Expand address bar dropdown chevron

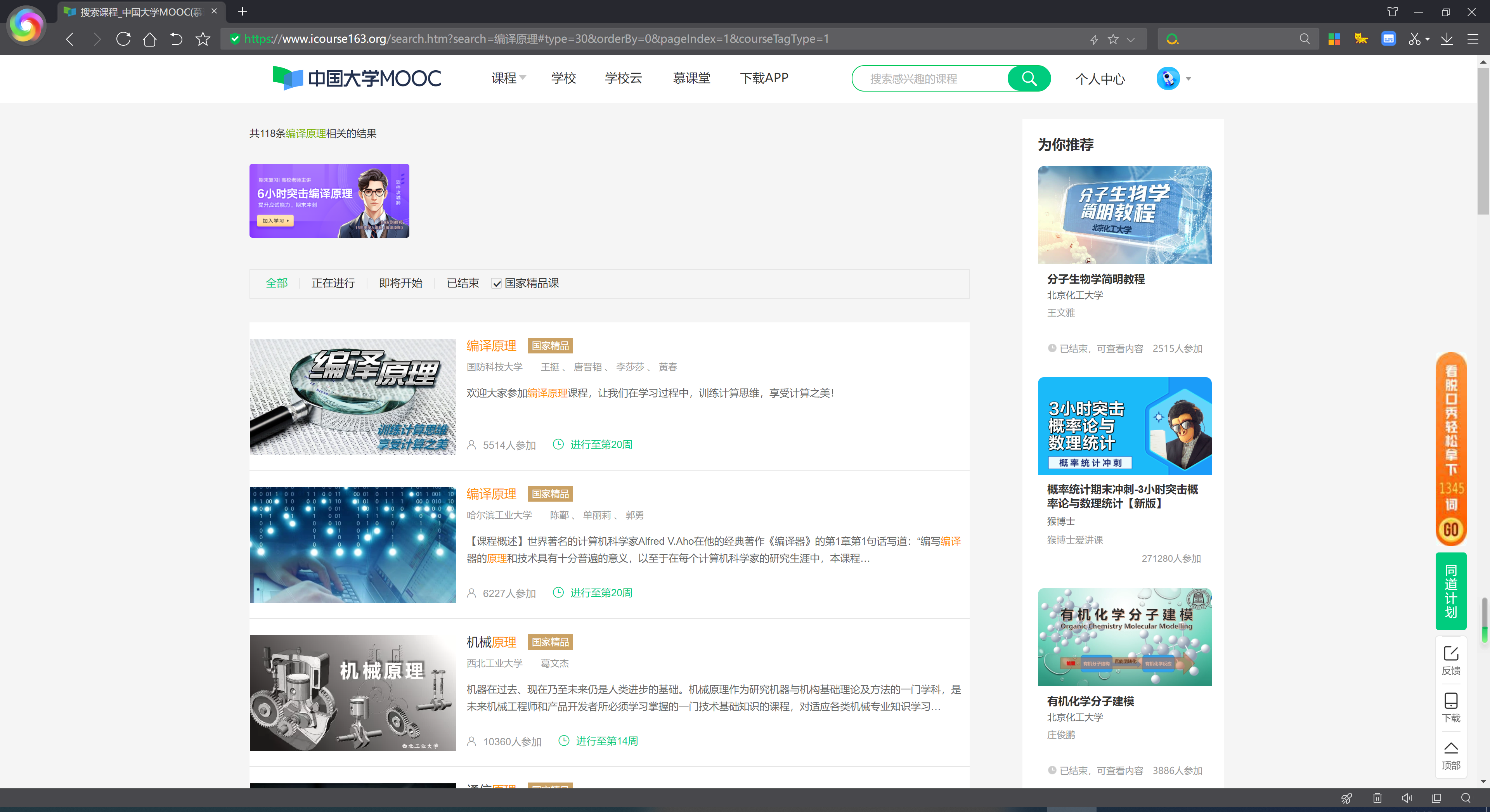[1131, 39]
